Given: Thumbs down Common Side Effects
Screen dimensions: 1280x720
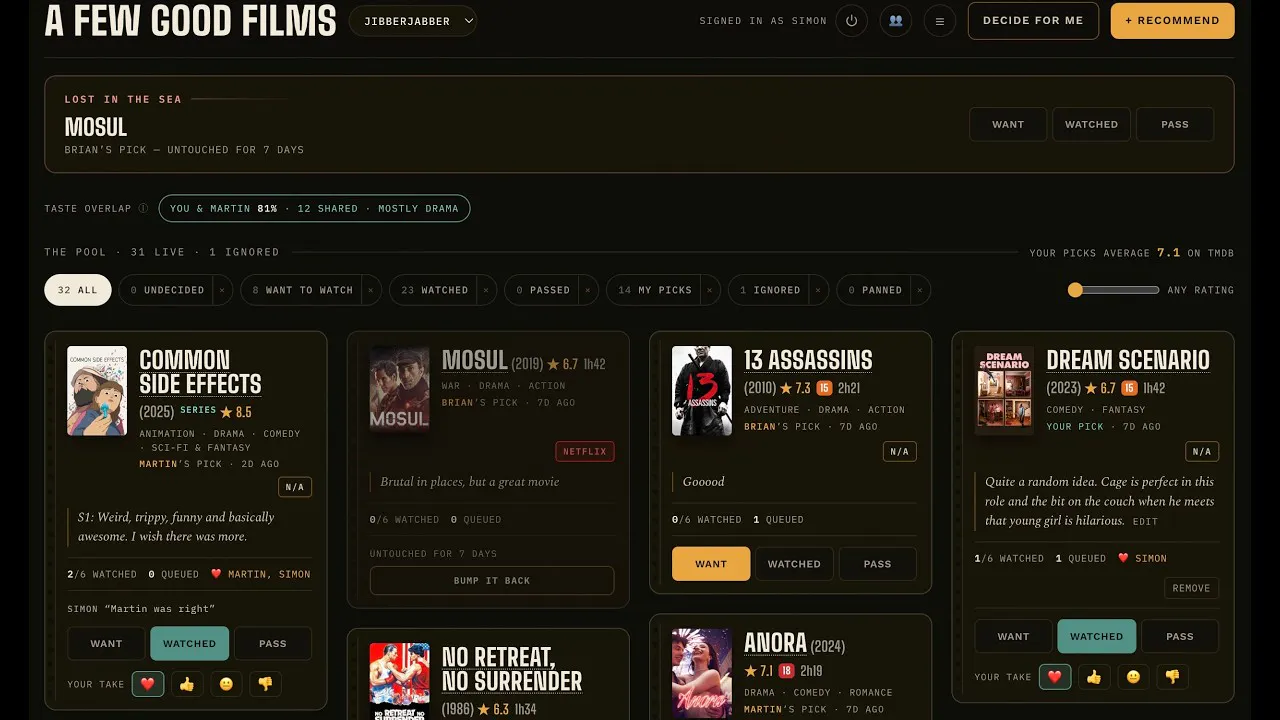Looking at the screenshot, I should coord(265,684).
